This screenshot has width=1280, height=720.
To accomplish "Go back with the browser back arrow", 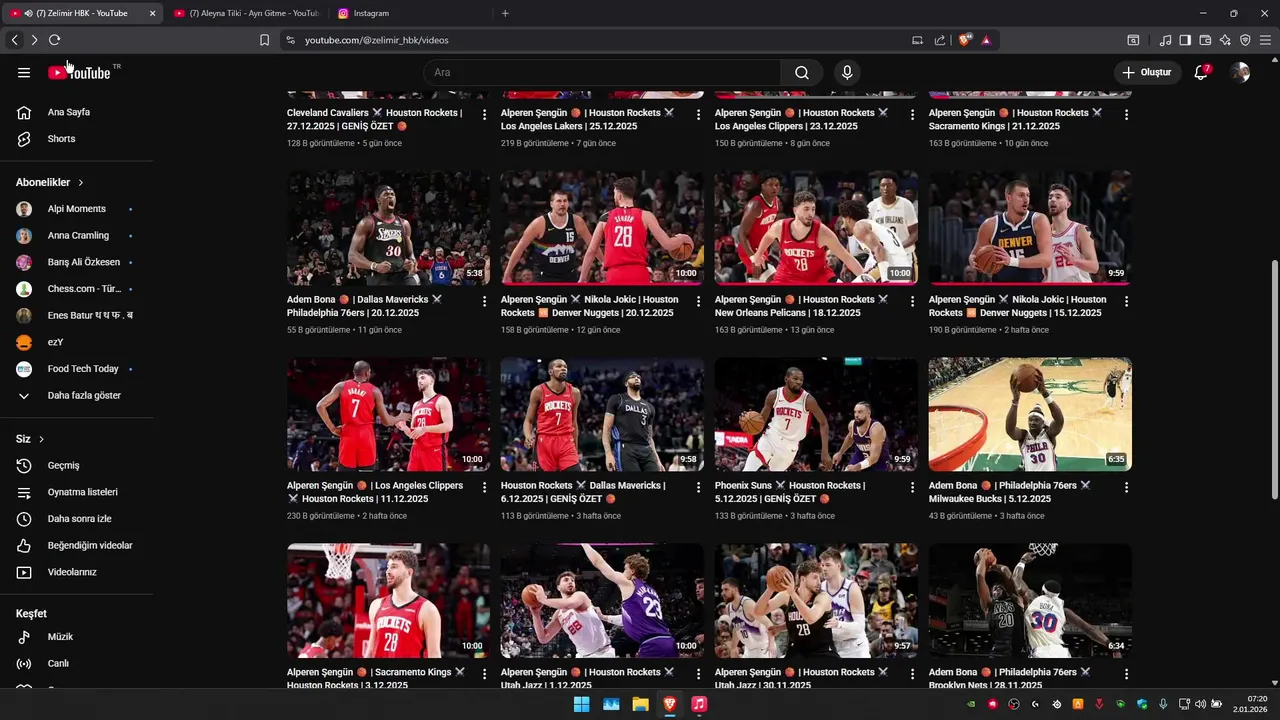I will tap(14, 40).
